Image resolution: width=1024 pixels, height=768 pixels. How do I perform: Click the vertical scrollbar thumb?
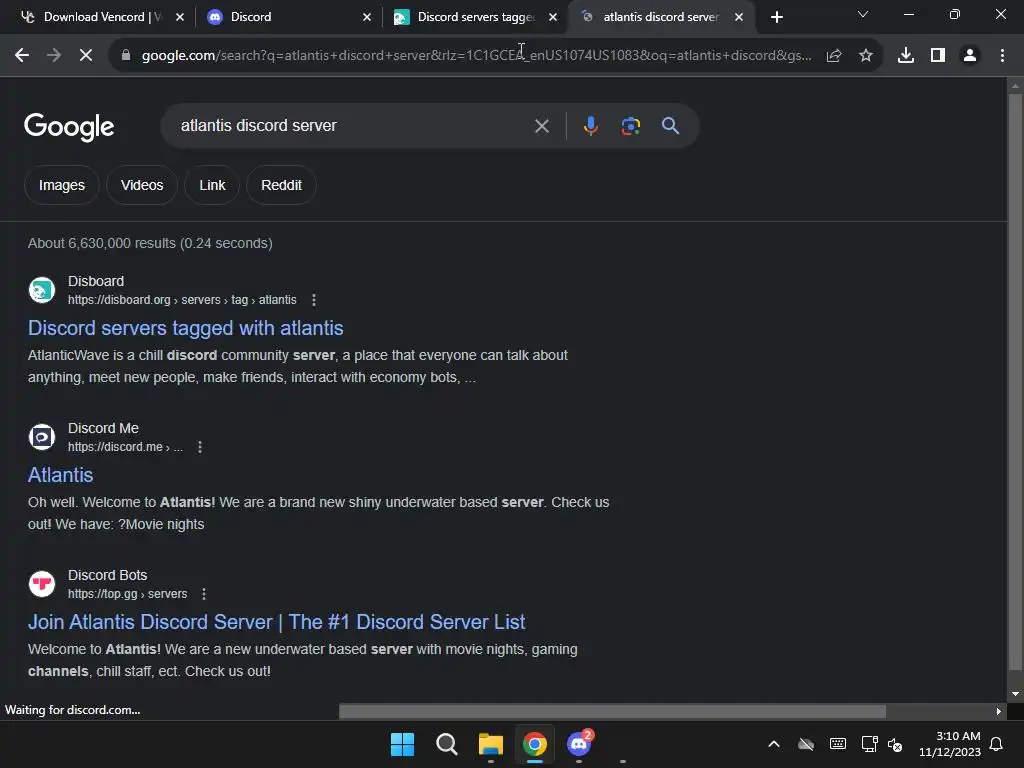[1015, 382]
